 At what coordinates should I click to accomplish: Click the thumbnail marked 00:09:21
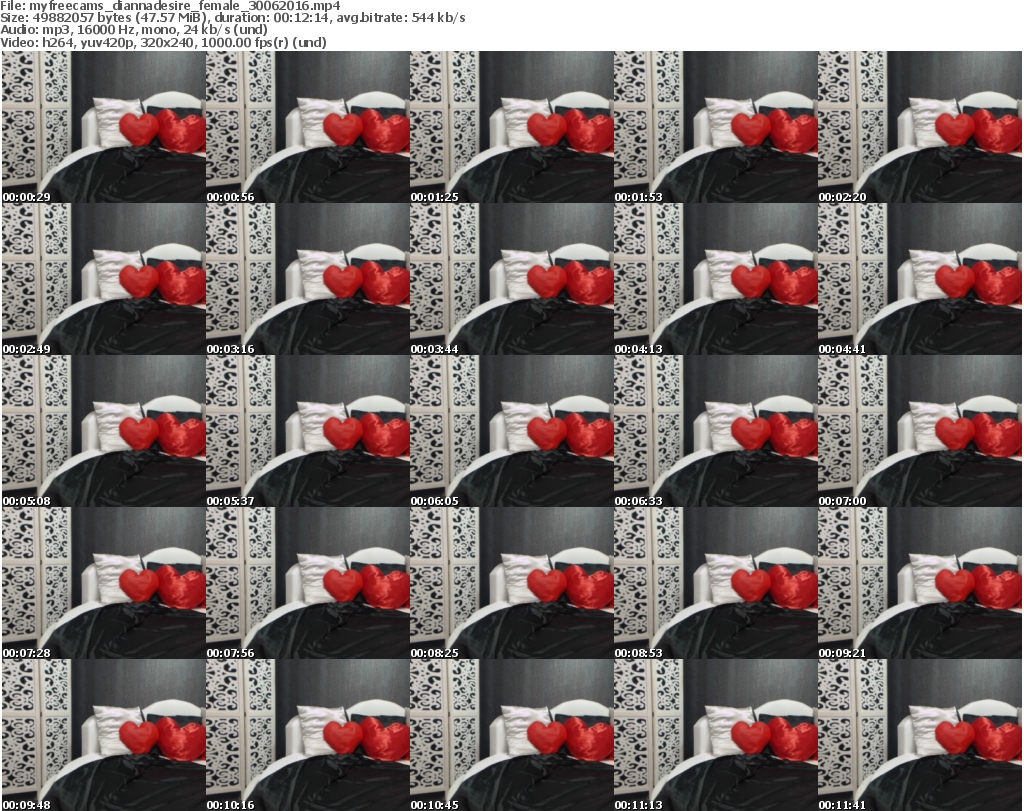(x=920, y=583)
